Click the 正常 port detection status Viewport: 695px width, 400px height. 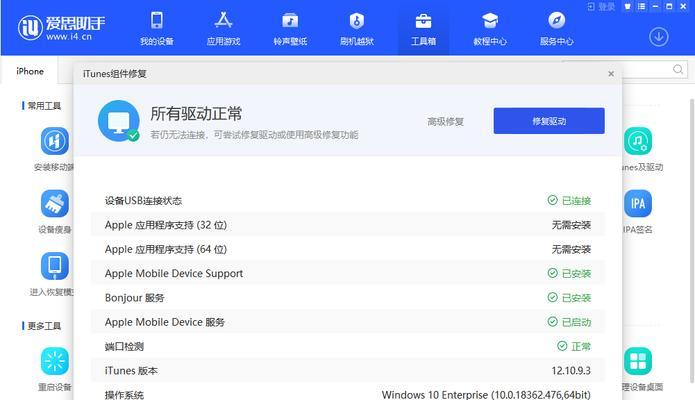click(x=581, y=346)
